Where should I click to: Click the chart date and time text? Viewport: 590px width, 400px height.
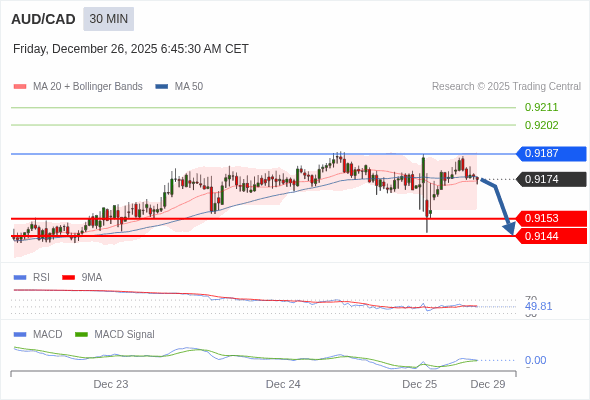(131, 49)
